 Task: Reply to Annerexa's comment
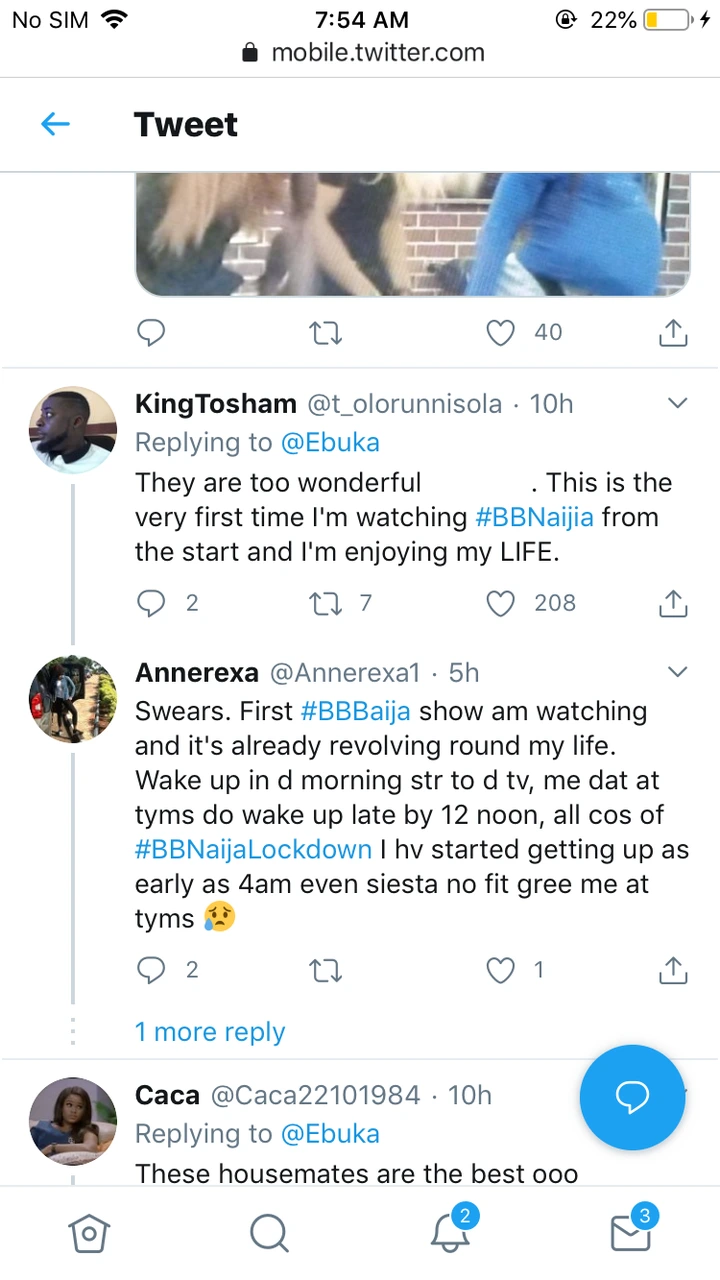[151, 969]
